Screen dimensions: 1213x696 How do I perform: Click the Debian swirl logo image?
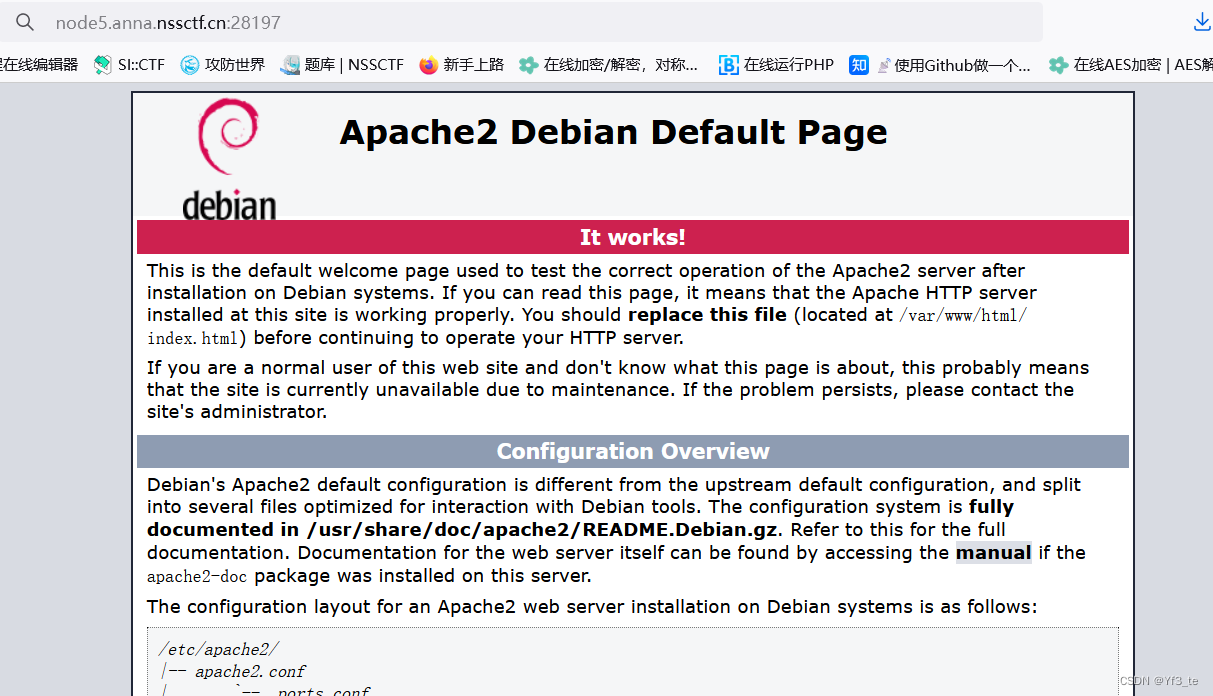pos(229,159)
